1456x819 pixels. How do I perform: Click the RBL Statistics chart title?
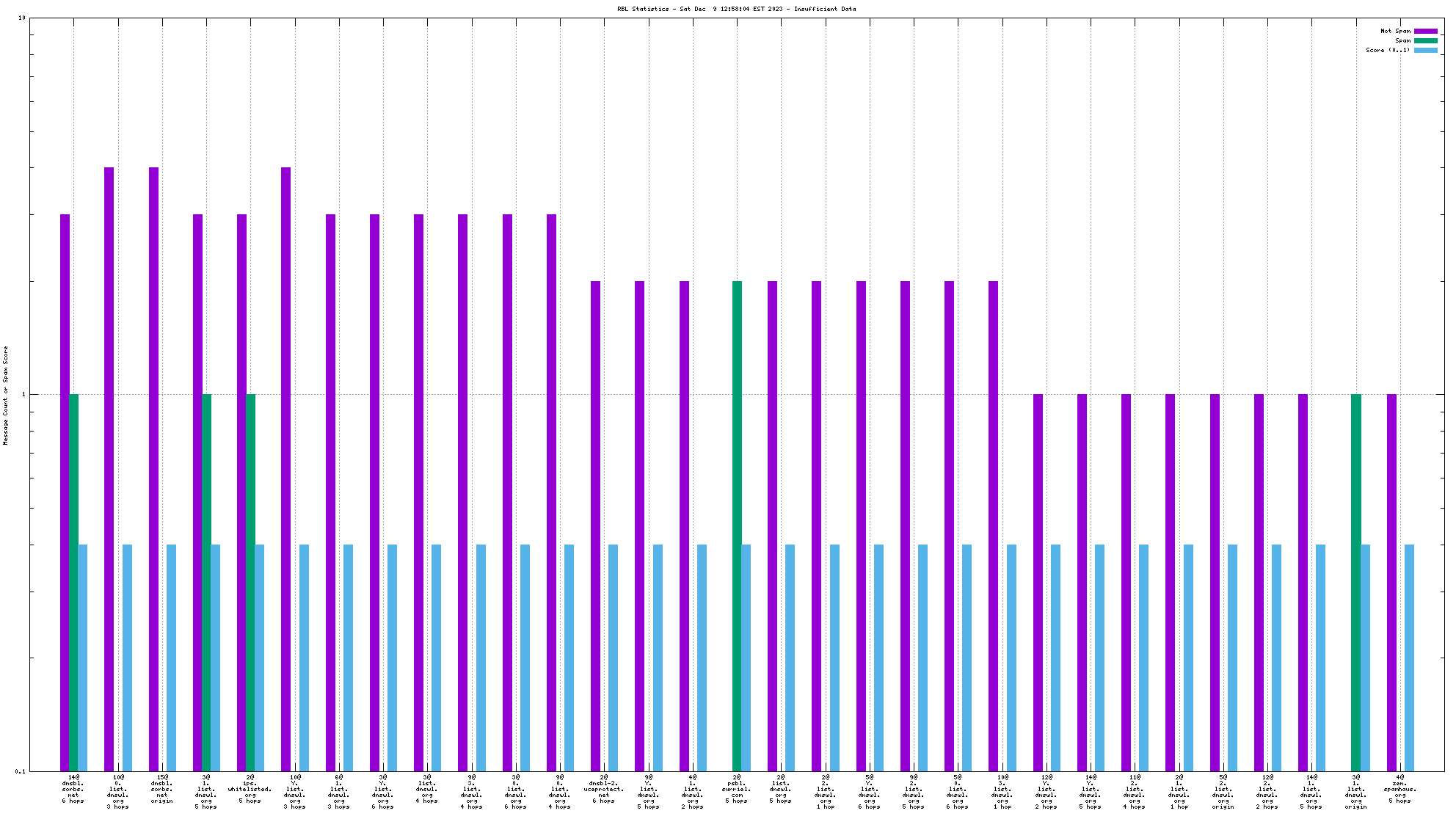click(736, 9)
